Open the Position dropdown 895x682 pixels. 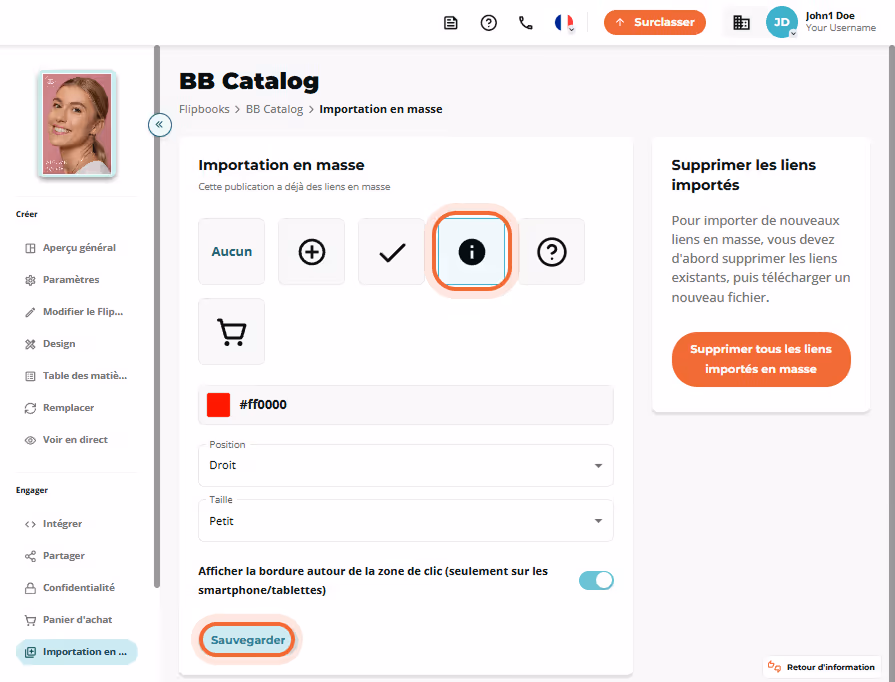point(406,466)
